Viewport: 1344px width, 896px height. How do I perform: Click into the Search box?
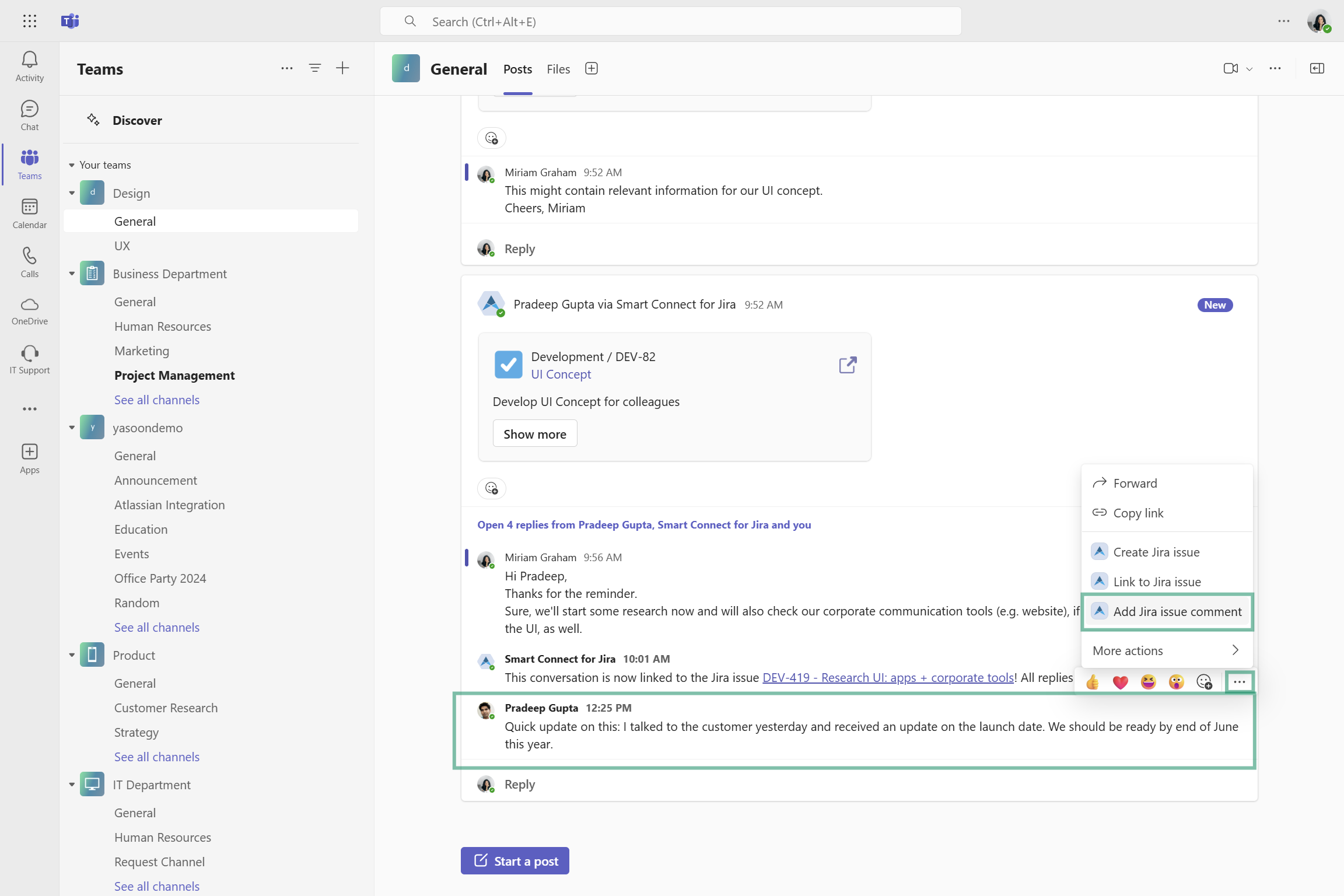[671, 22]
